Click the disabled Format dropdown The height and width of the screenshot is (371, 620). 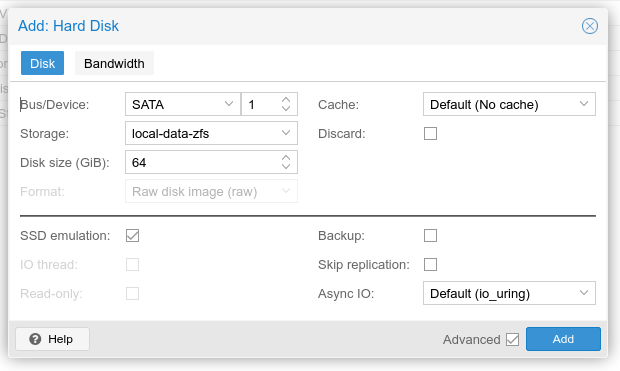coord(211,191)
